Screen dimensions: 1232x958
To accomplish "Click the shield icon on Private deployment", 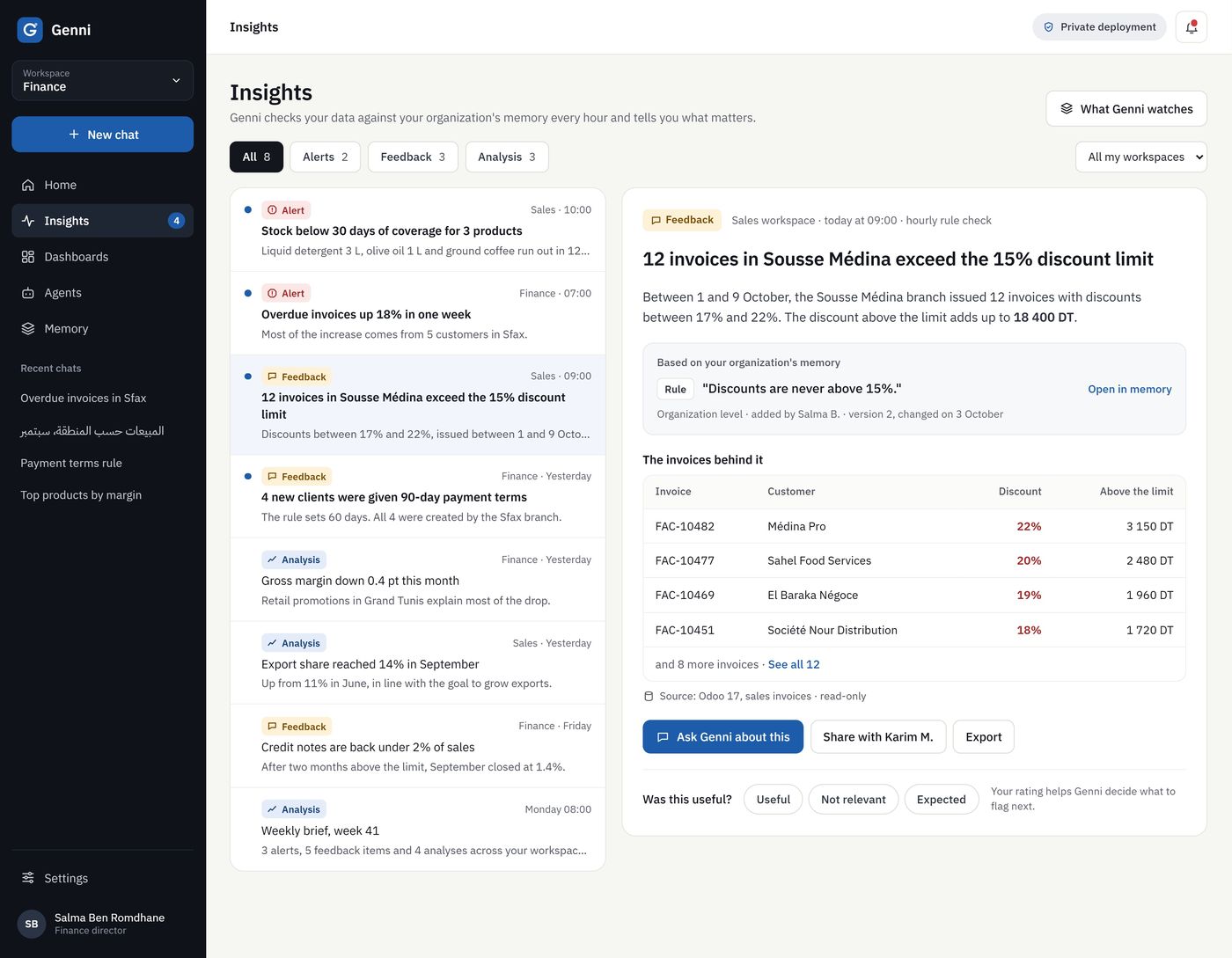I will tap(1049, 27).
